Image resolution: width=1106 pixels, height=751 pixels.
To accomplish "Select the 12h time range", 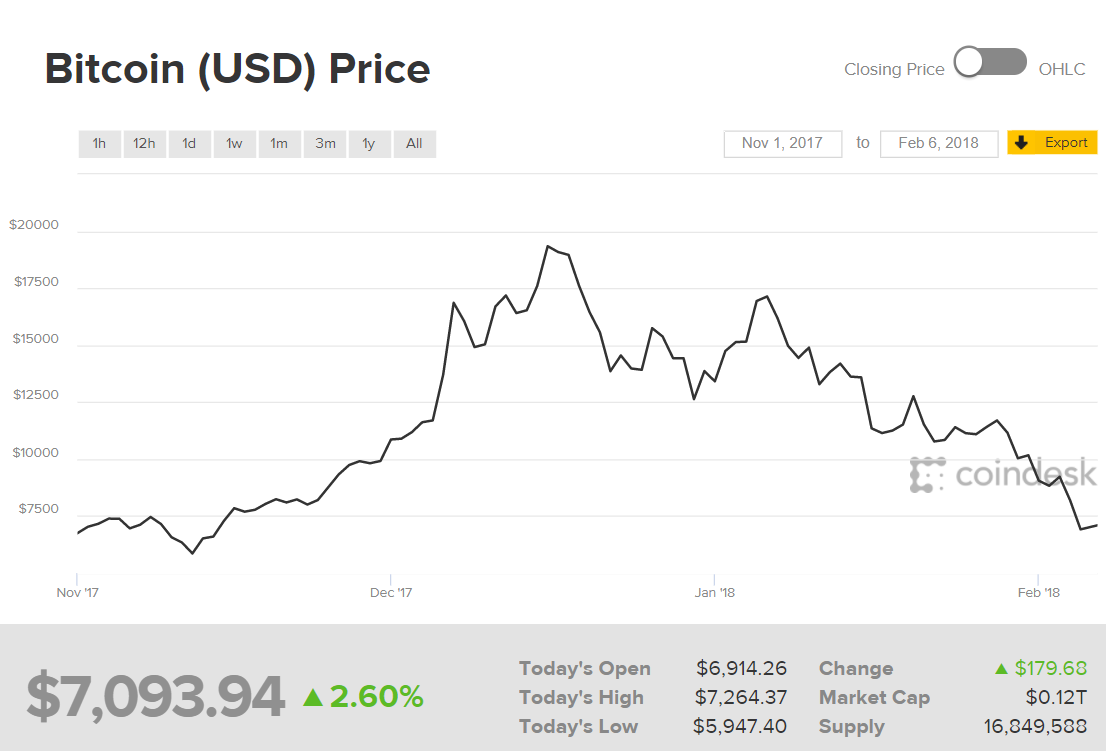I will coord(144,143).
